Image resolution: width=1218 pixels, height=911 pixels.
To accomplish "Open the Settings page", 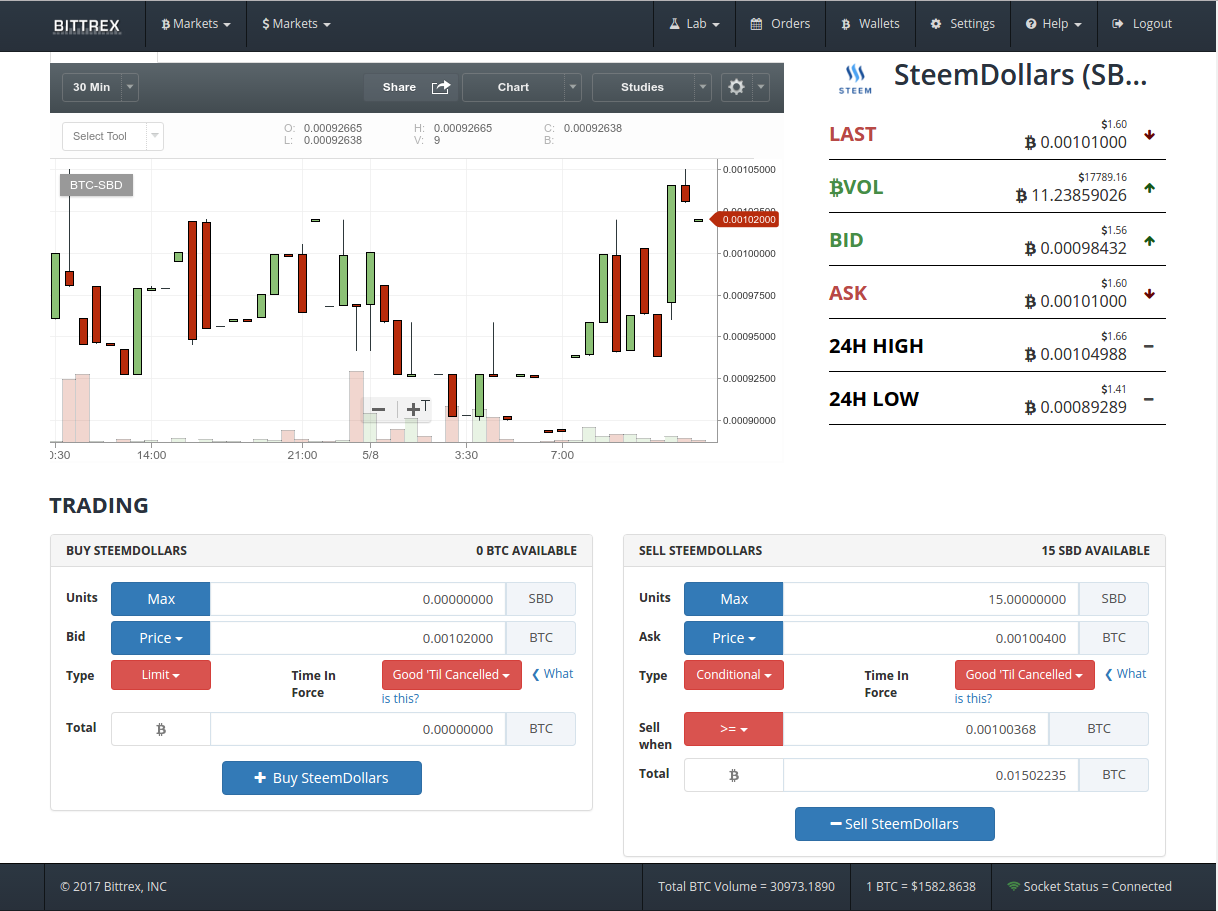I will pyautogui.click(x=962, y=24).
